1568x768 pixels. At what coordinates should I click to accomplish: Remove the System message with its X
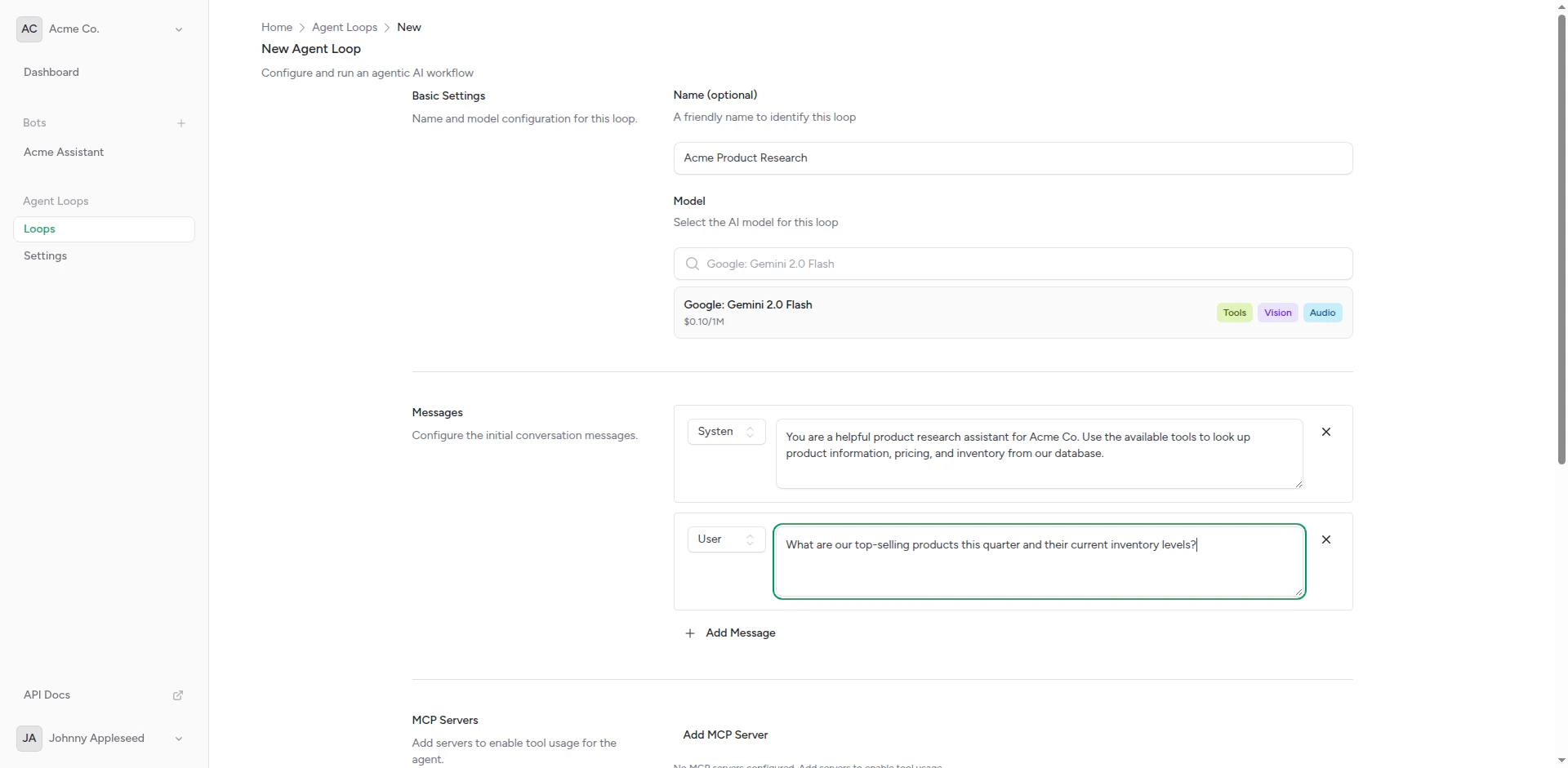pos(1326,432)
